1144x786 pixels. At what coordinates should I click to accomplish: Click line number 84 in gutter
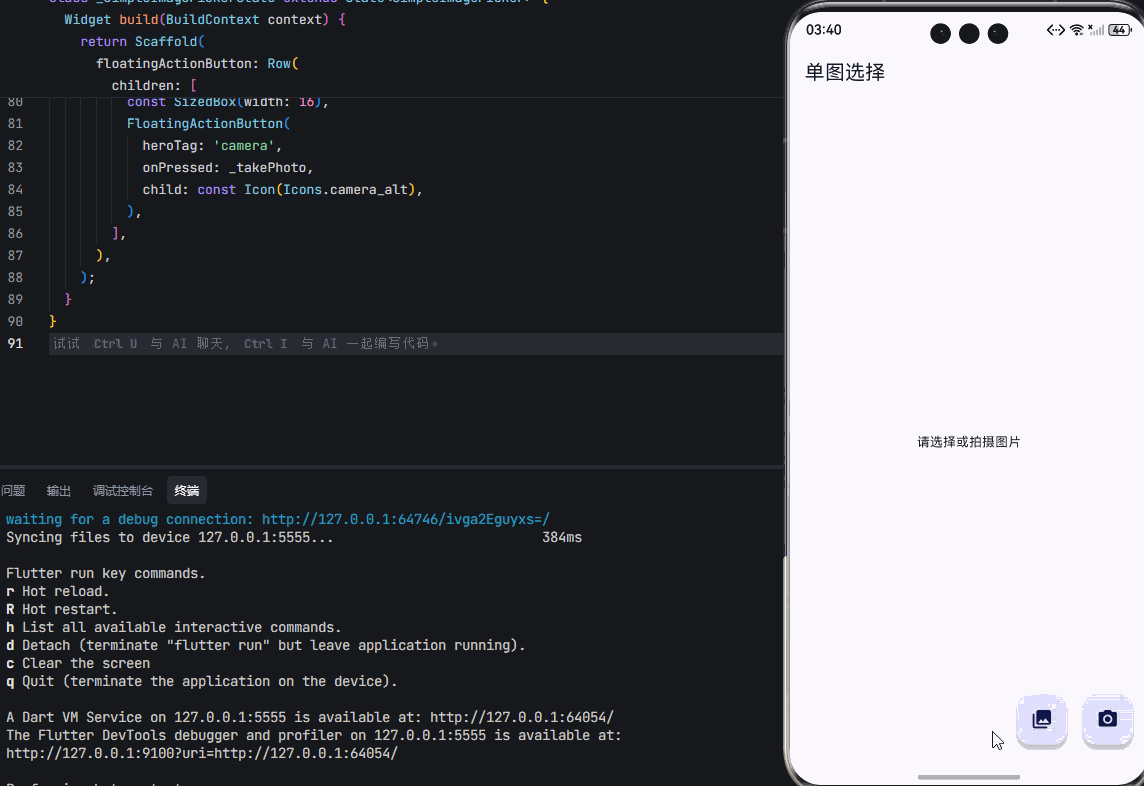[x=15, y=189]
